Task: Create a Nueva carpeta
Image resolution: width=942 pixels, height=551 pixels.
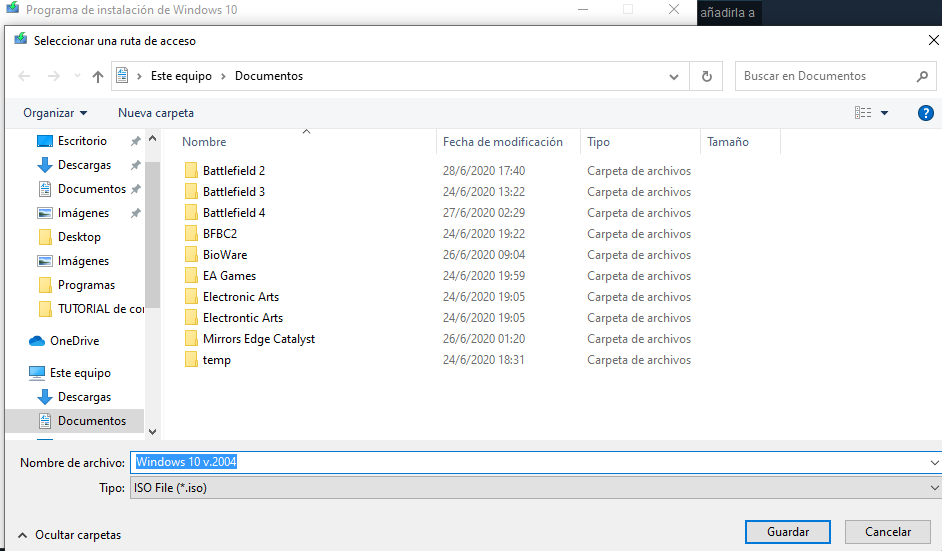Action: tap(156, 113)
